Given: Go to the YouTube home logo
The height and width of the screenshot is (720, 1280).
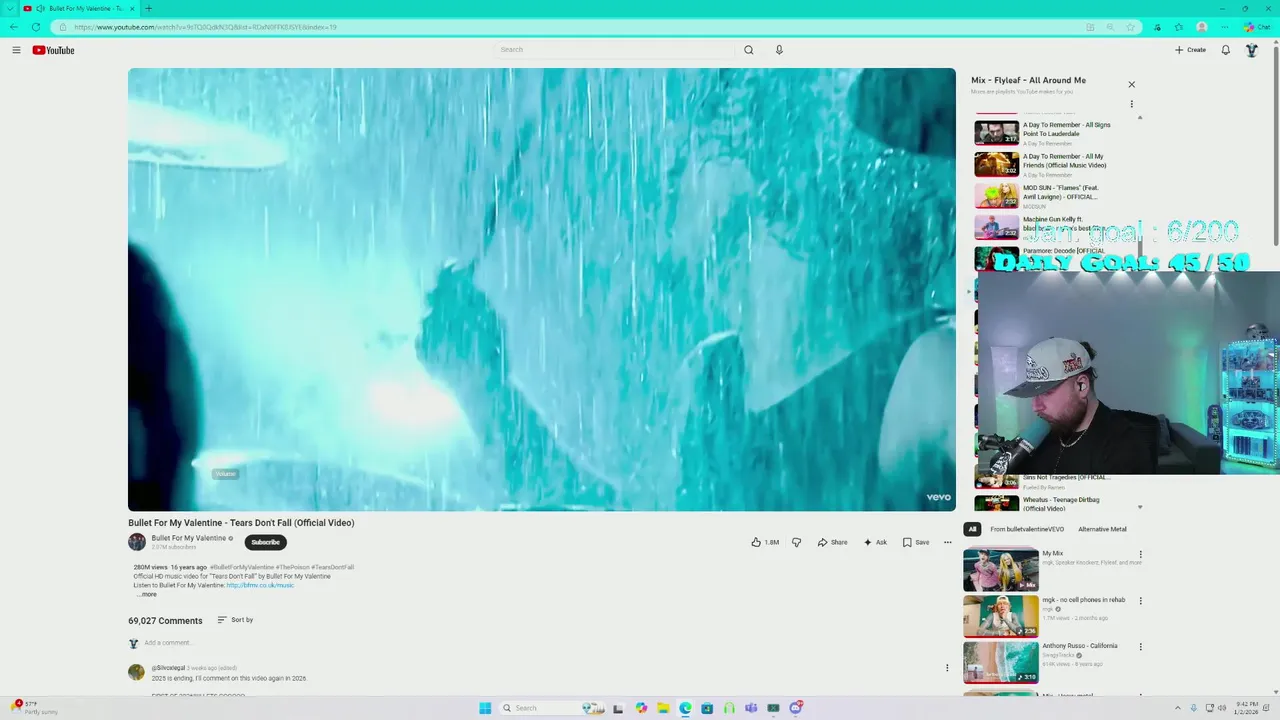Looking at the screenshot, I should (x=53, y=50).
